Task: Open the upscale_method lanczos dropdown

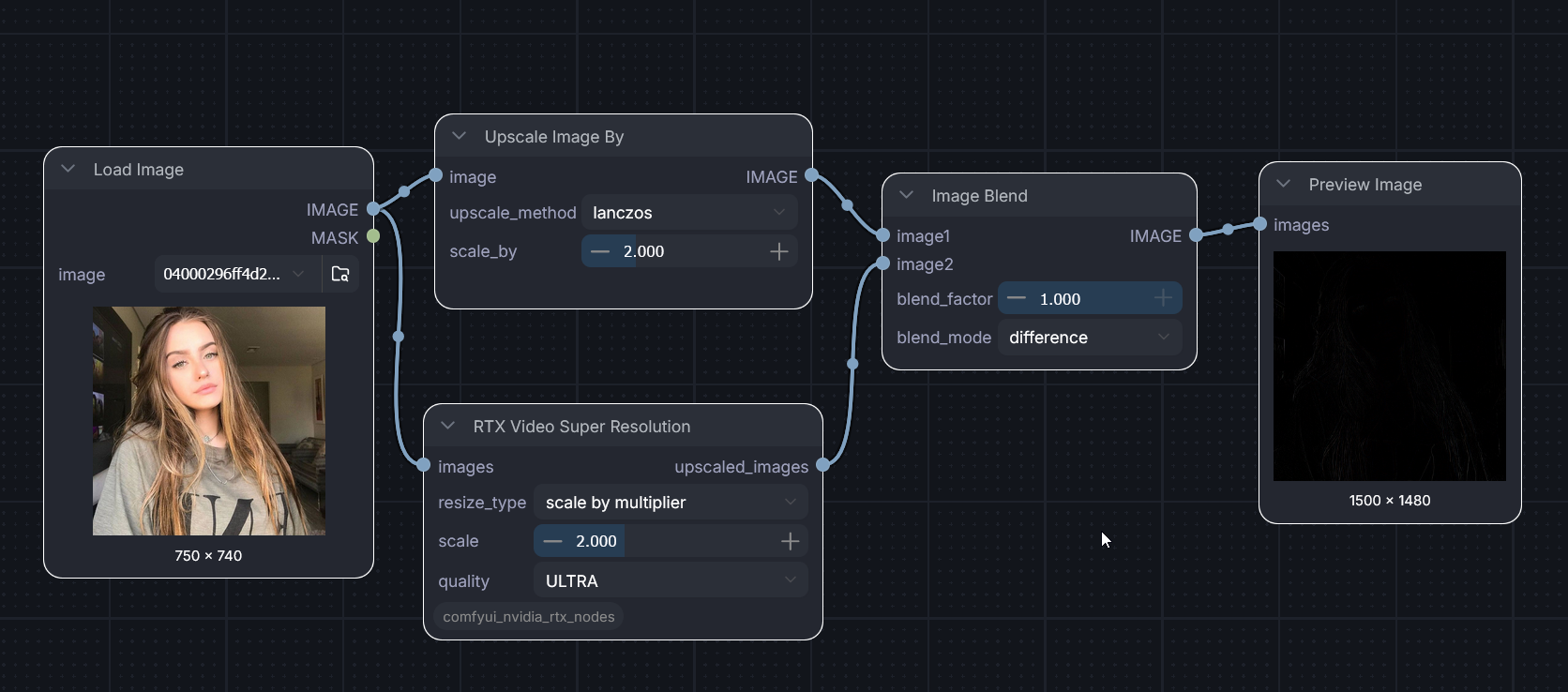Action: [689, 213]
